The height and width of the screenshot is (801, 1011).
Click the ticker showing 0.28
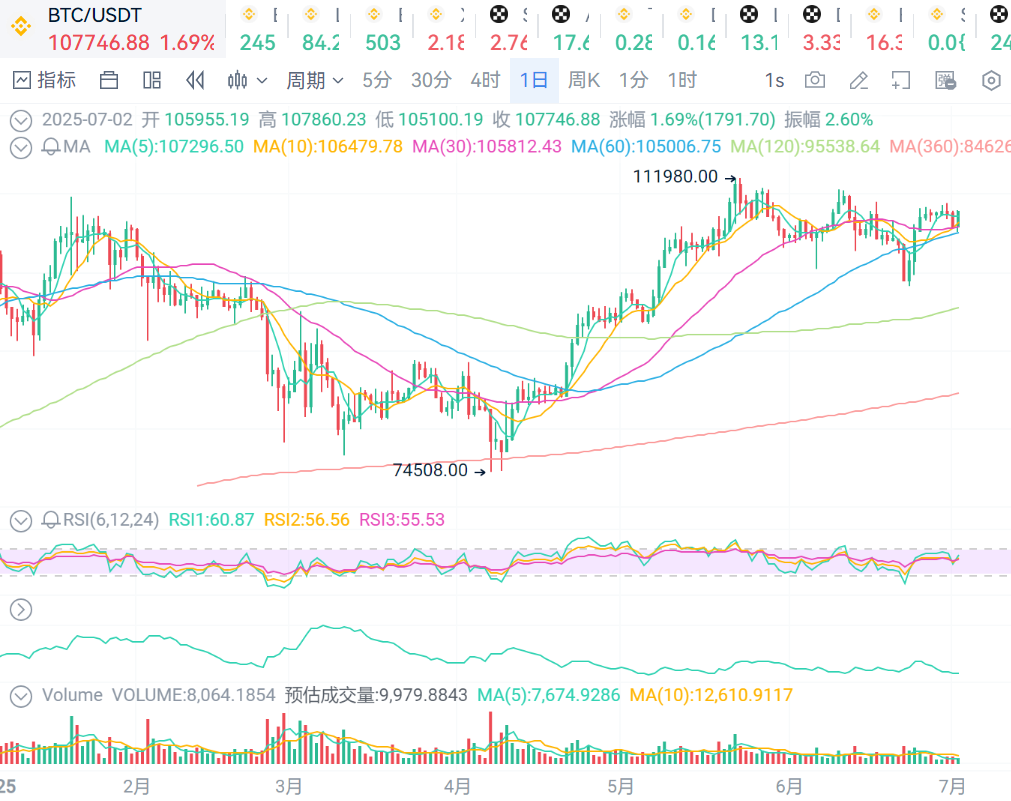click(633, 28)
